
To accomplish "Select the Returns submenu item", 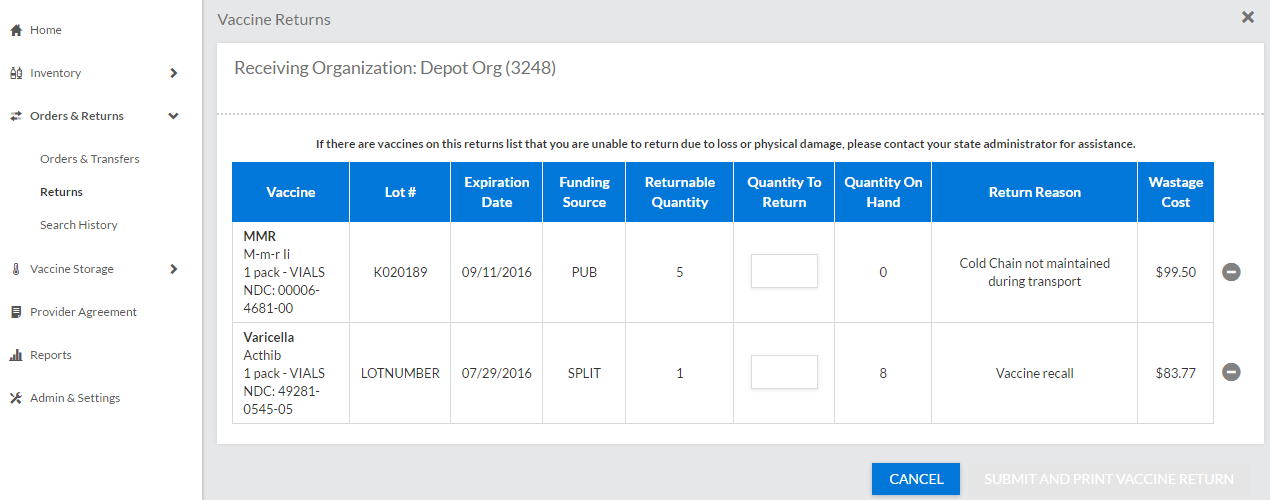I will coord(61,192).
